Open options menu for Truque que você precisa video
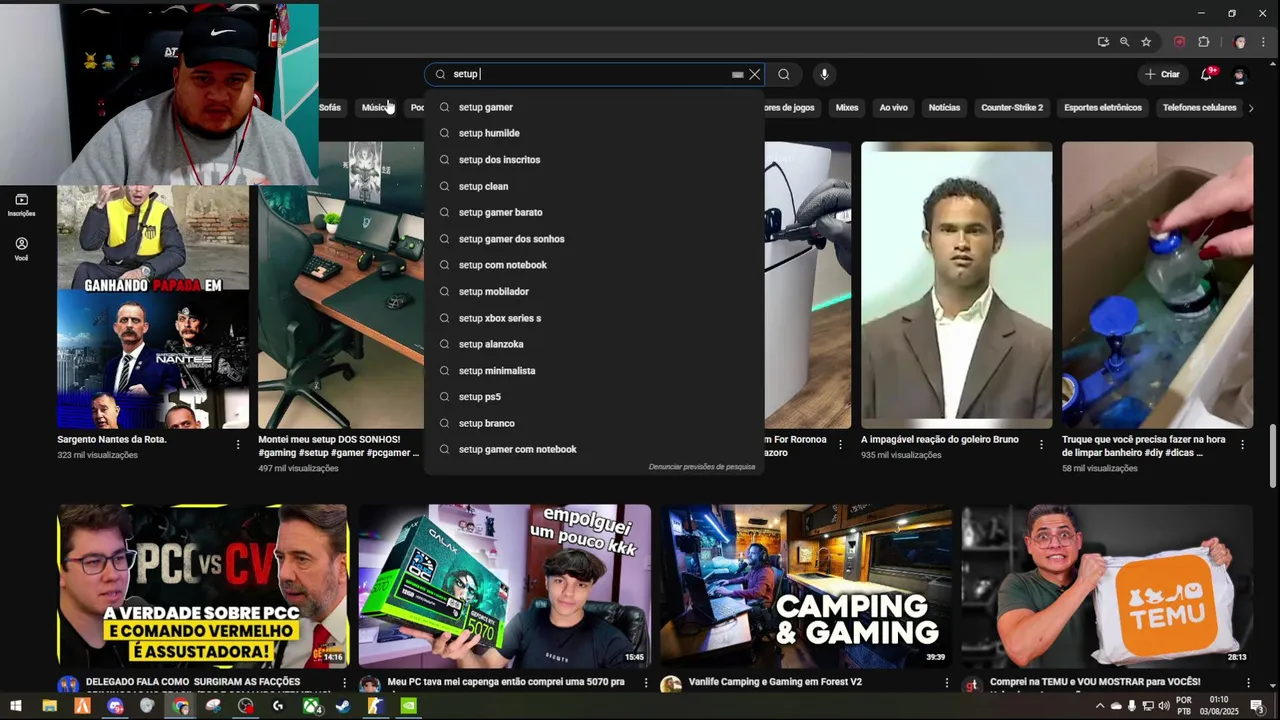This screenshot has height=720, width=1280. pos(1242,444)
